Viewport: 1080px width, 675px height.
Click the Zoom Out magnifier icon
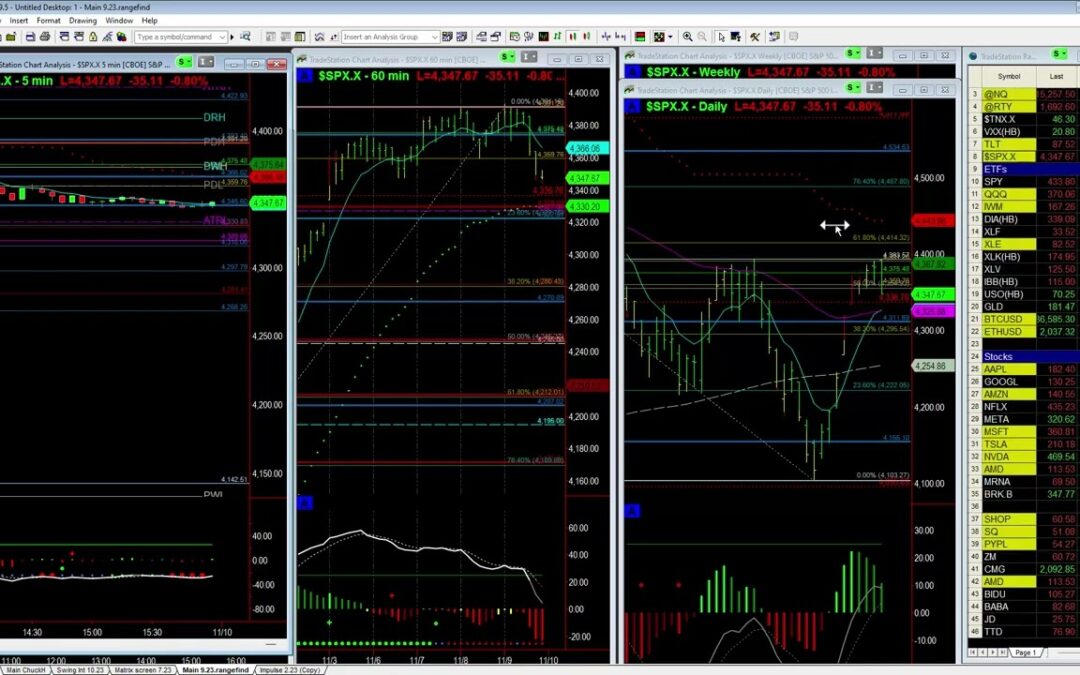(x=702, y=37)
